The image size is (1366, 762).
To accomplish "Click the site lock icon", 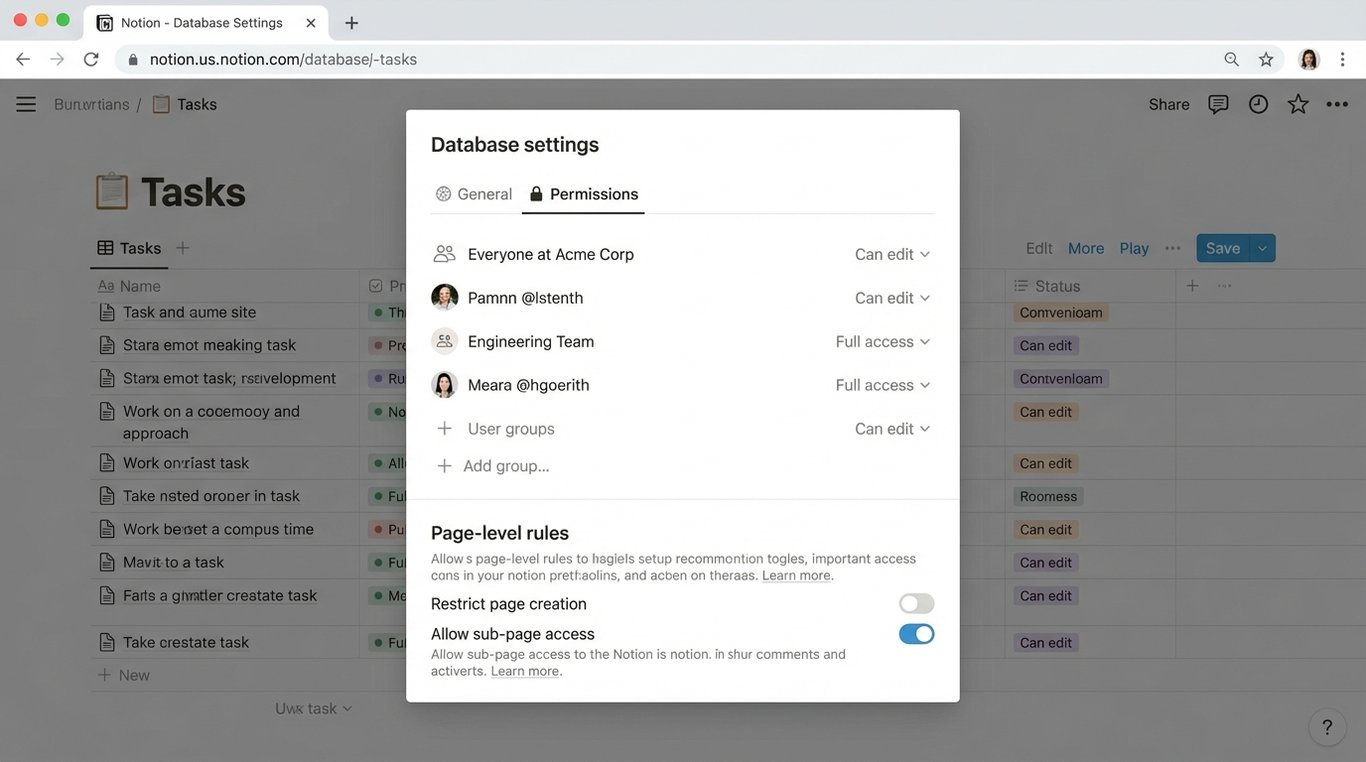I will 133,60.
